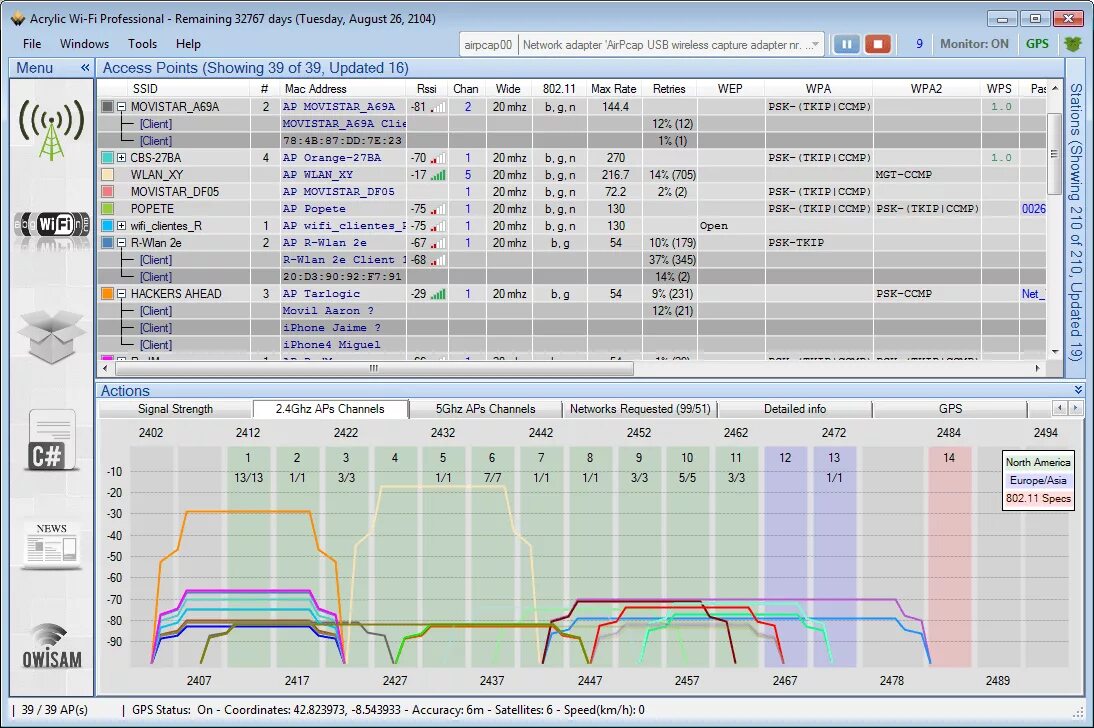The image size is (1094, 728).
Task: Expand the CBS-27BA tree node
Action: [121, 158]
